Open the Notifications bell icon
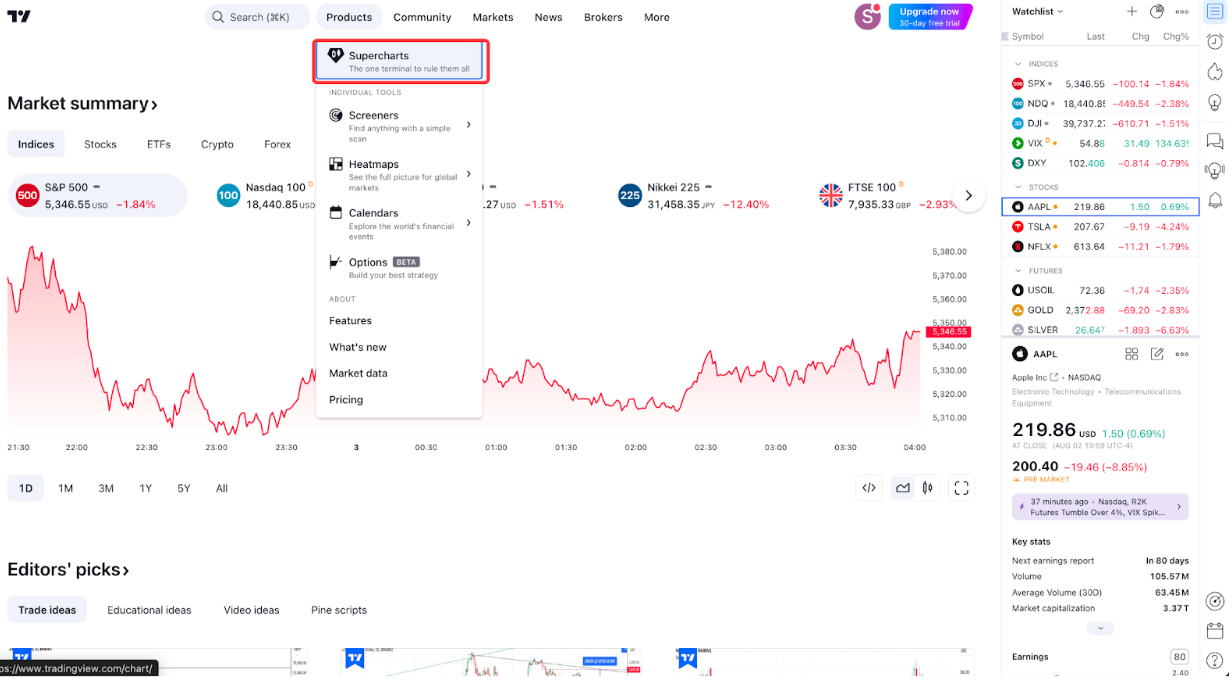1232x688 pixels. tap(1215, 200)
